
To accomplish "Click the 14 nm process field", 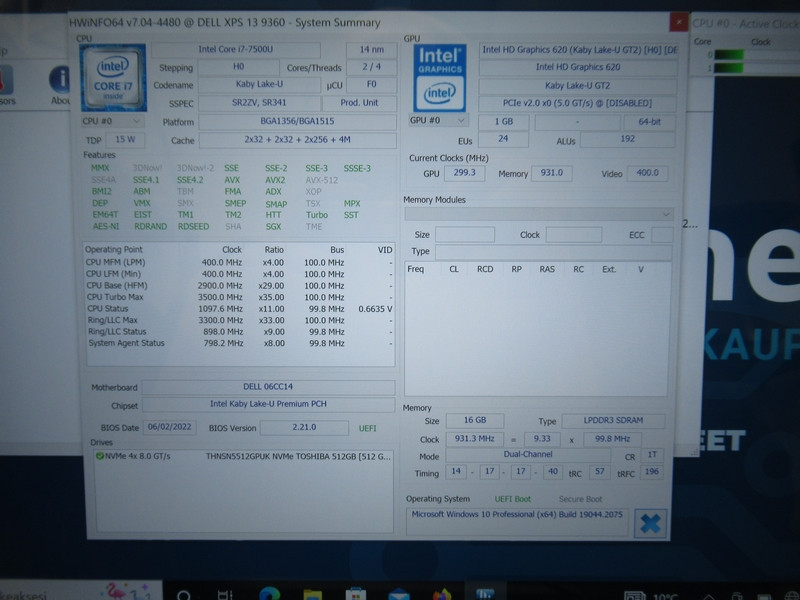I will [x=371, y=49].
